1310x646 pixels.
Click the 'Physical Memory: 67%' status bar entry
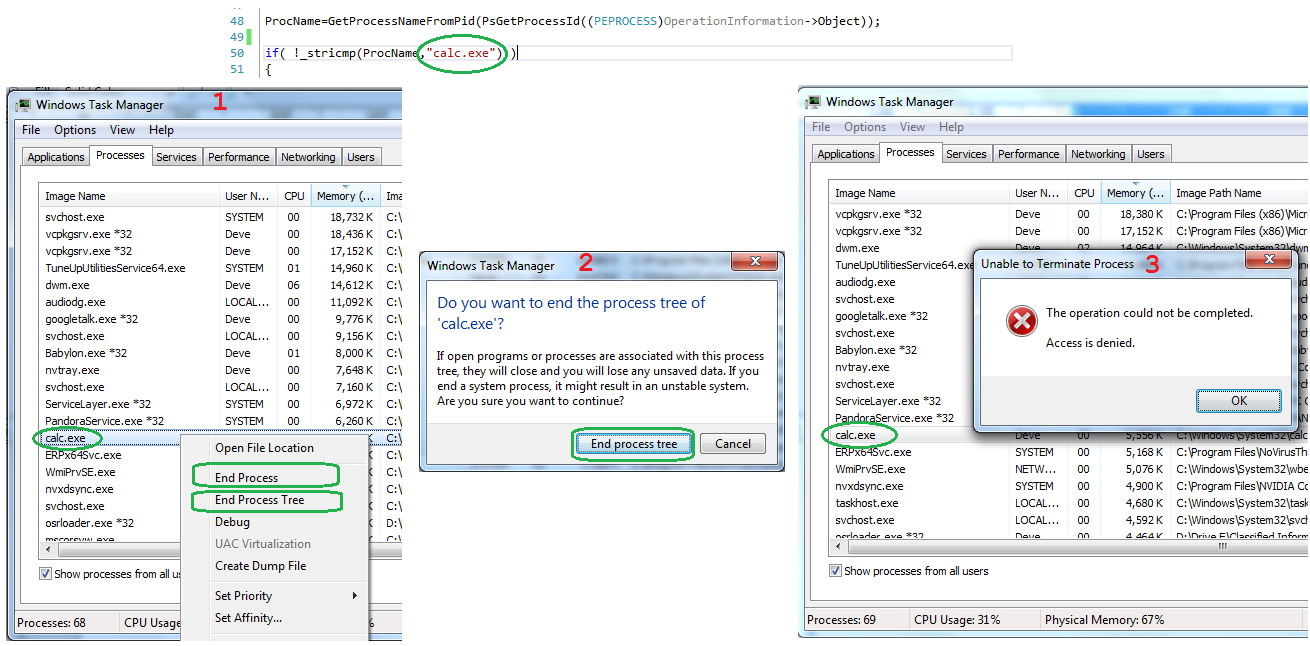point(1104,620)
